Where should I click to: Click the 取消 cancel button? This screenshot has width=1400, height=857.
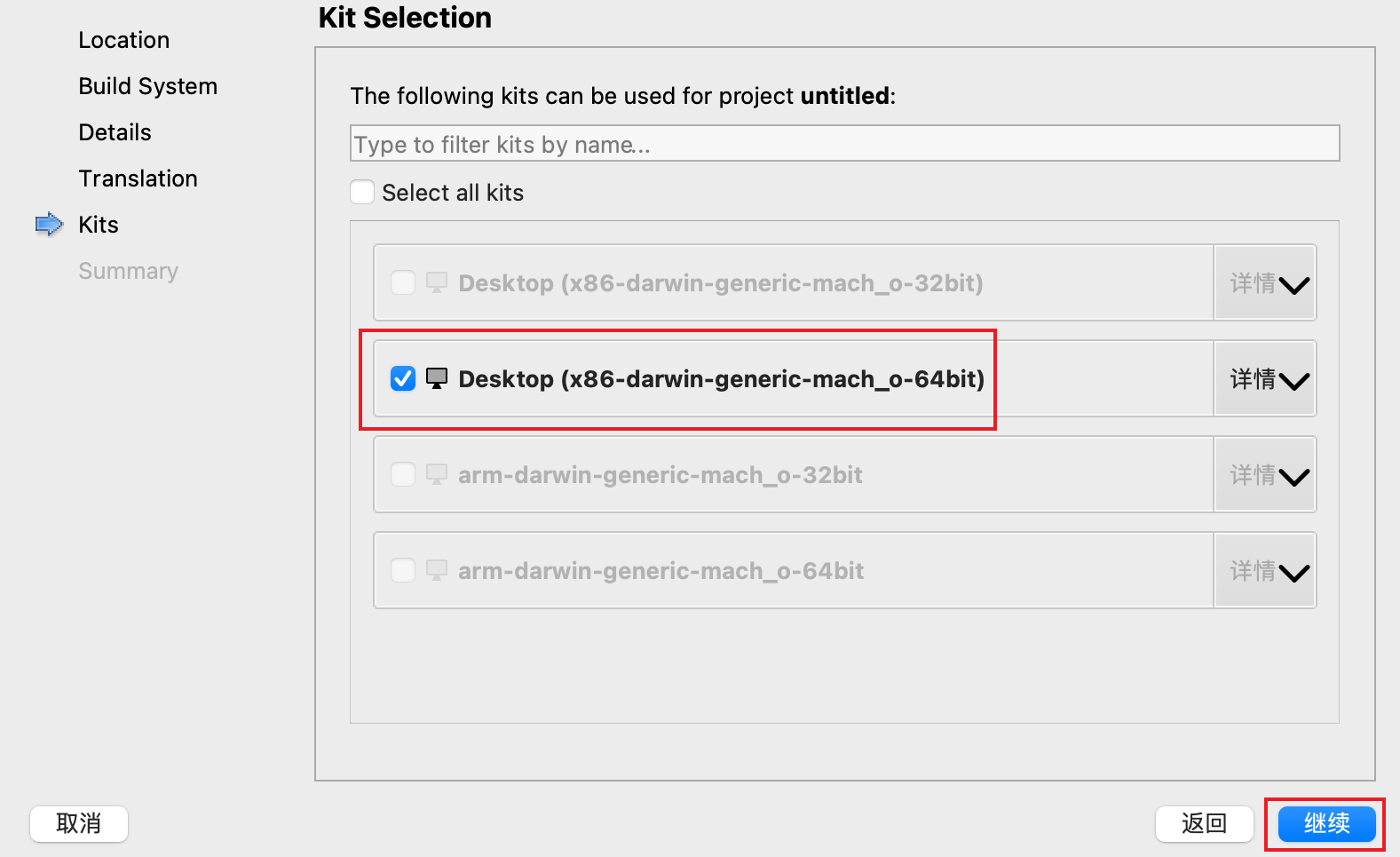[79, 823]
